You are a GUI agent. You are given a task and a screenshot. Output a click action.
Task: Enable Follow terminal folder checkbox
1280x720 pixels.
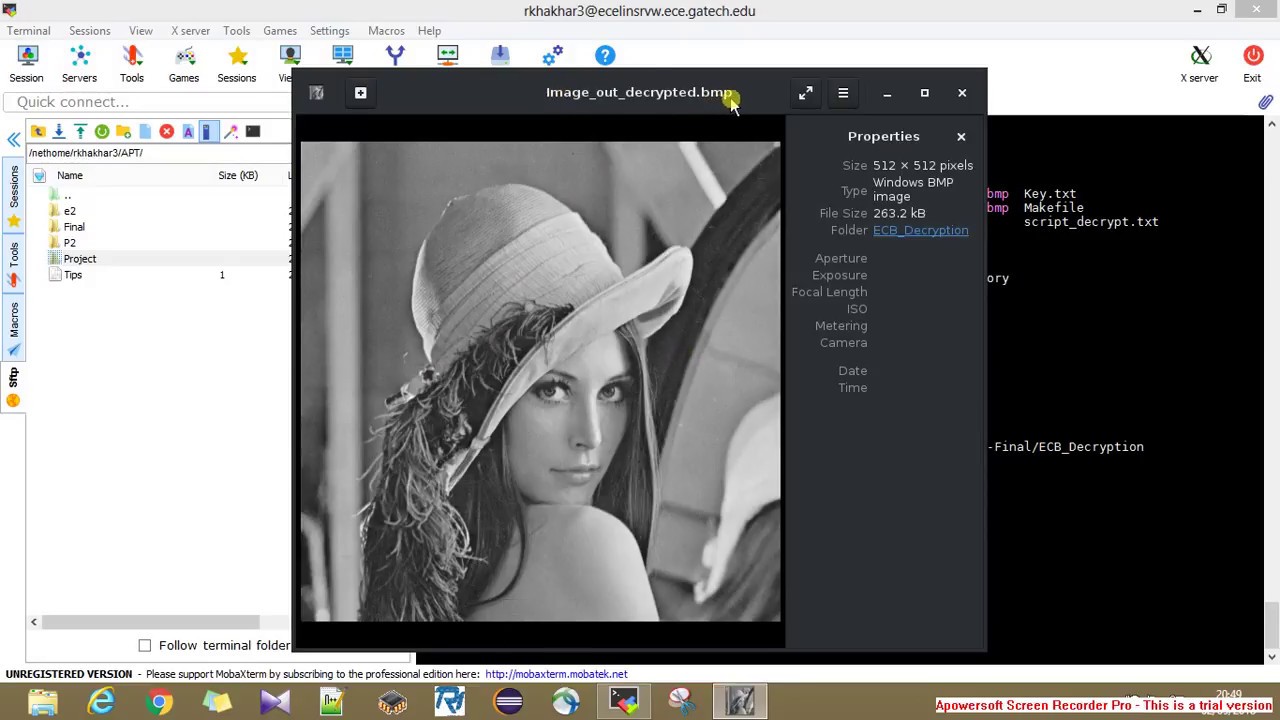145,646
